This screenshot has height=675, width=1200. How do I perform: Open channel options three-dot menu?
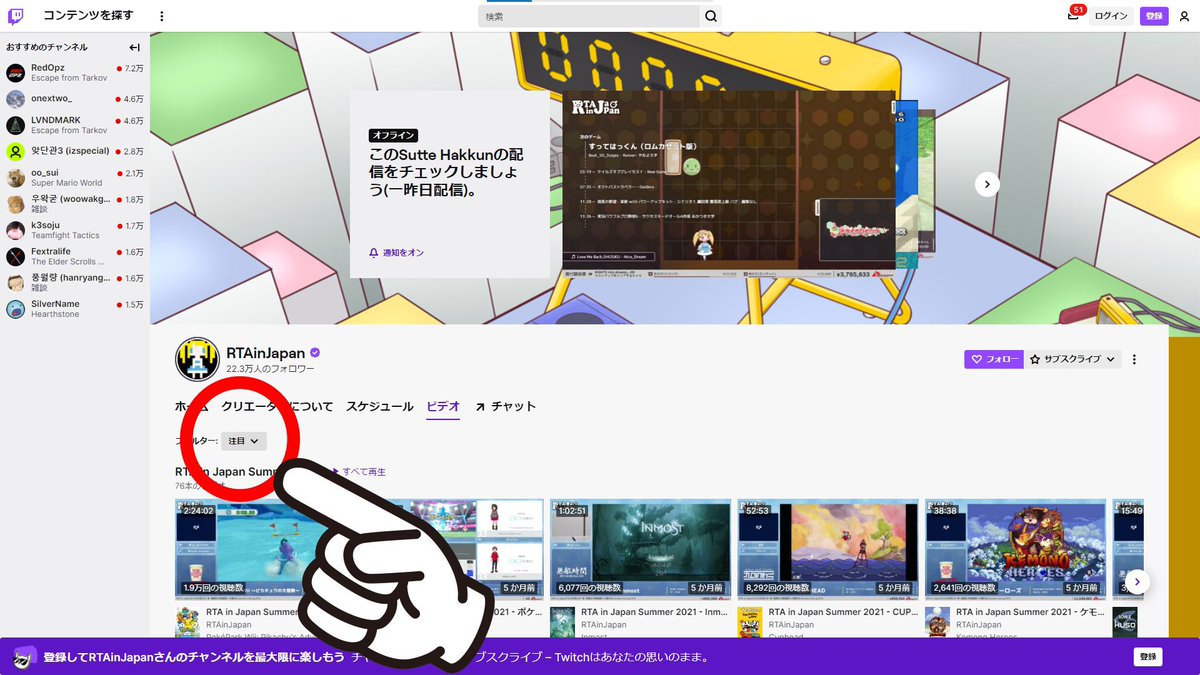(x=1134, y=359)
